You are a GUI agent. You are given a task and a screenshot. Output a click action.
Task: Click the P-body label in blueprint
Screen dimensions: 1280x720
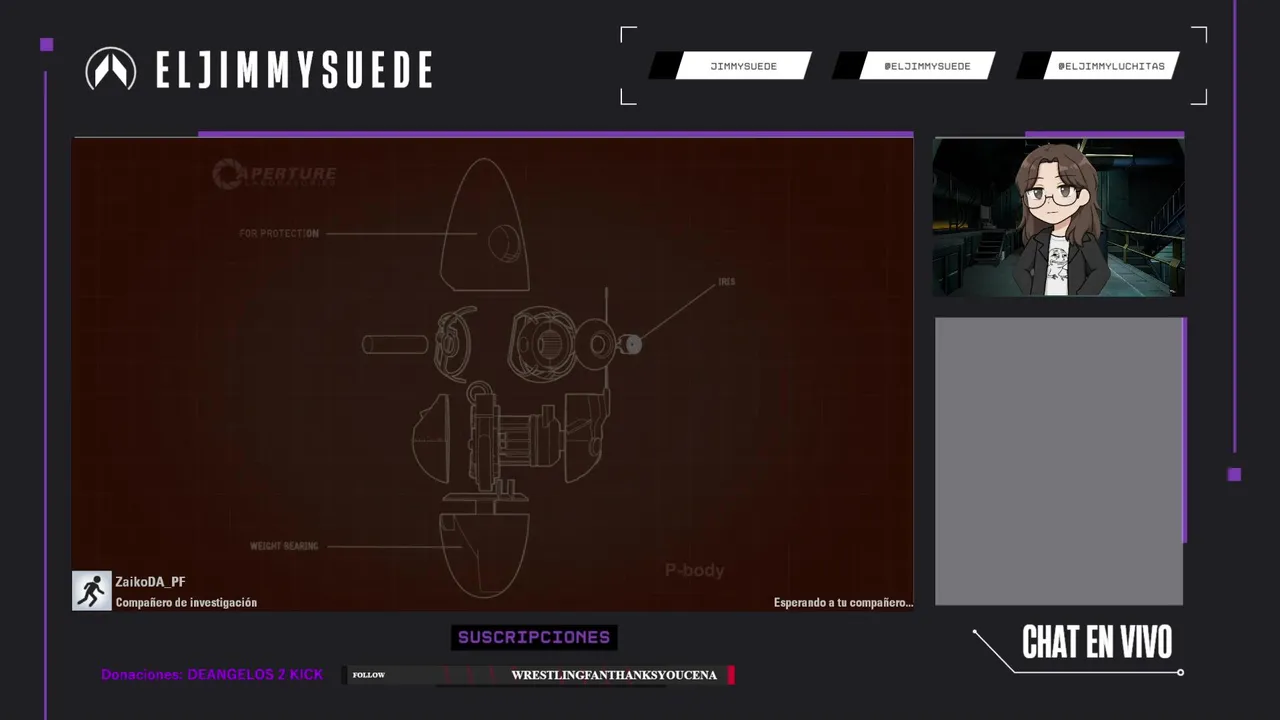(x=694, y=570)
